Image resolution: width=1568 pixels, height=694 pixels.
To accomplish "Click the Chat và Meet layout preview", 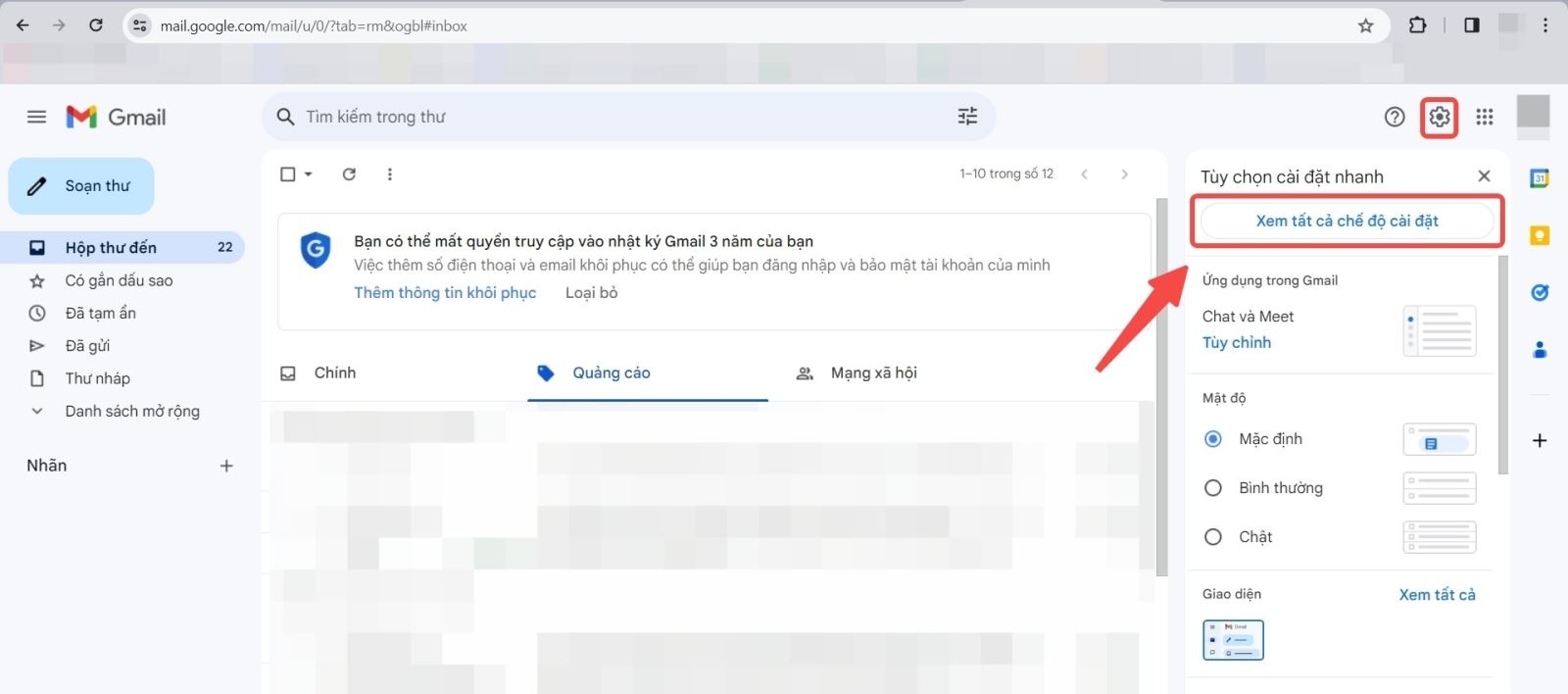I will click(1440, 330).
